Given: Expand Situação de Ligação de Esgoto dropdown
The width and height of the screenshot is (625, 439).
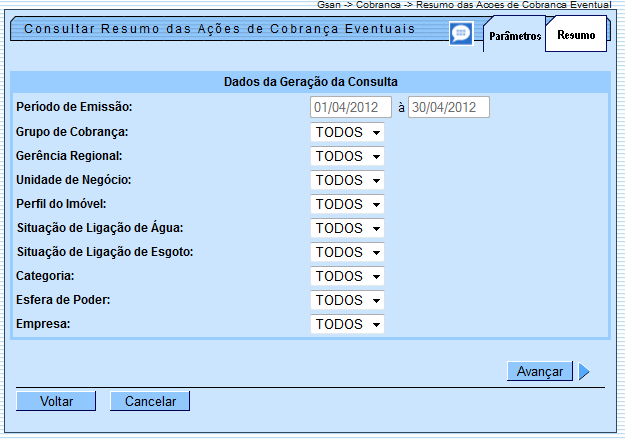Looking at the screenshot, I should pyautogui.click(x=347, y=252).
